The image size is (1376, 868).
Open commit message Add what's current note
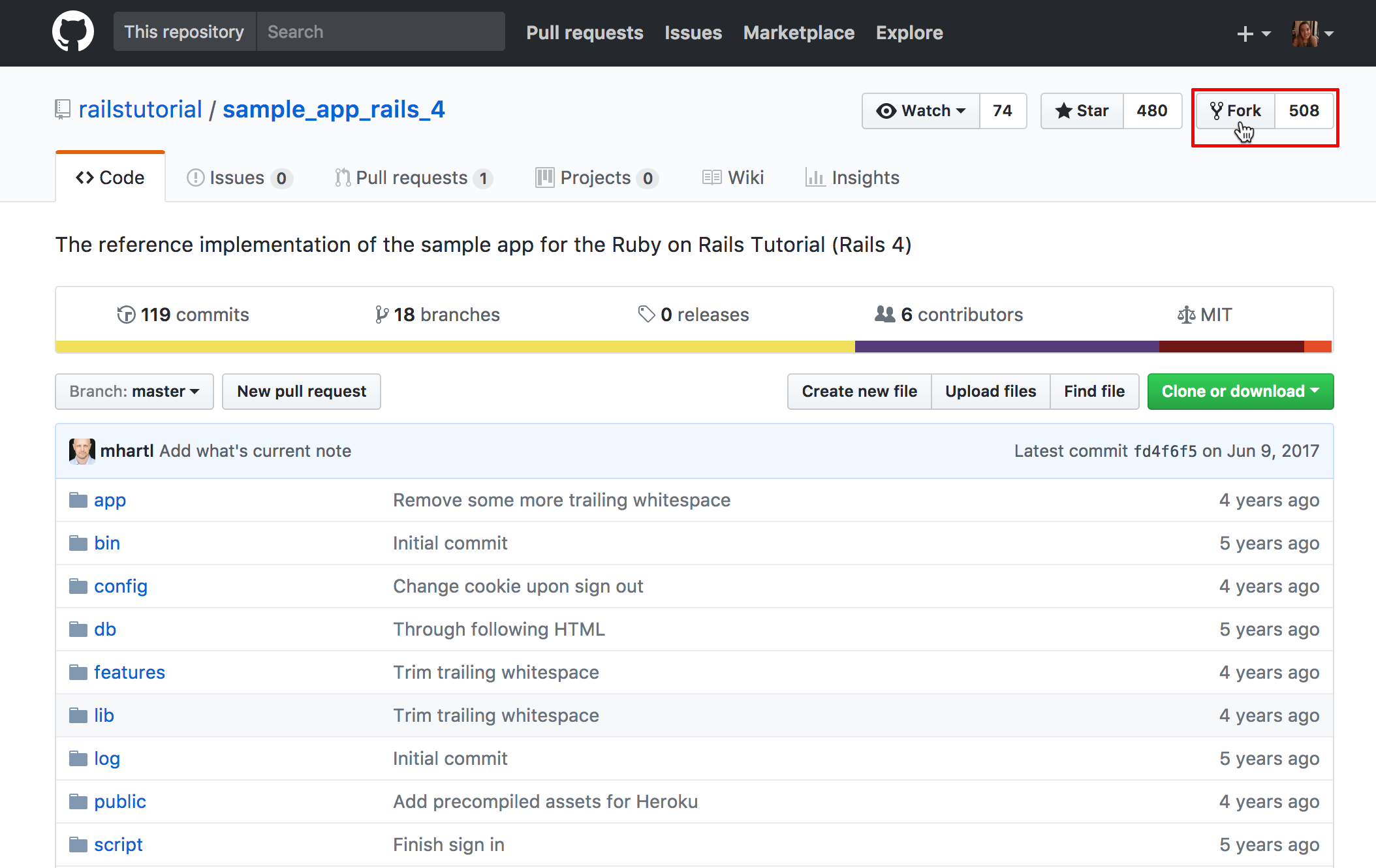[255, 451]
